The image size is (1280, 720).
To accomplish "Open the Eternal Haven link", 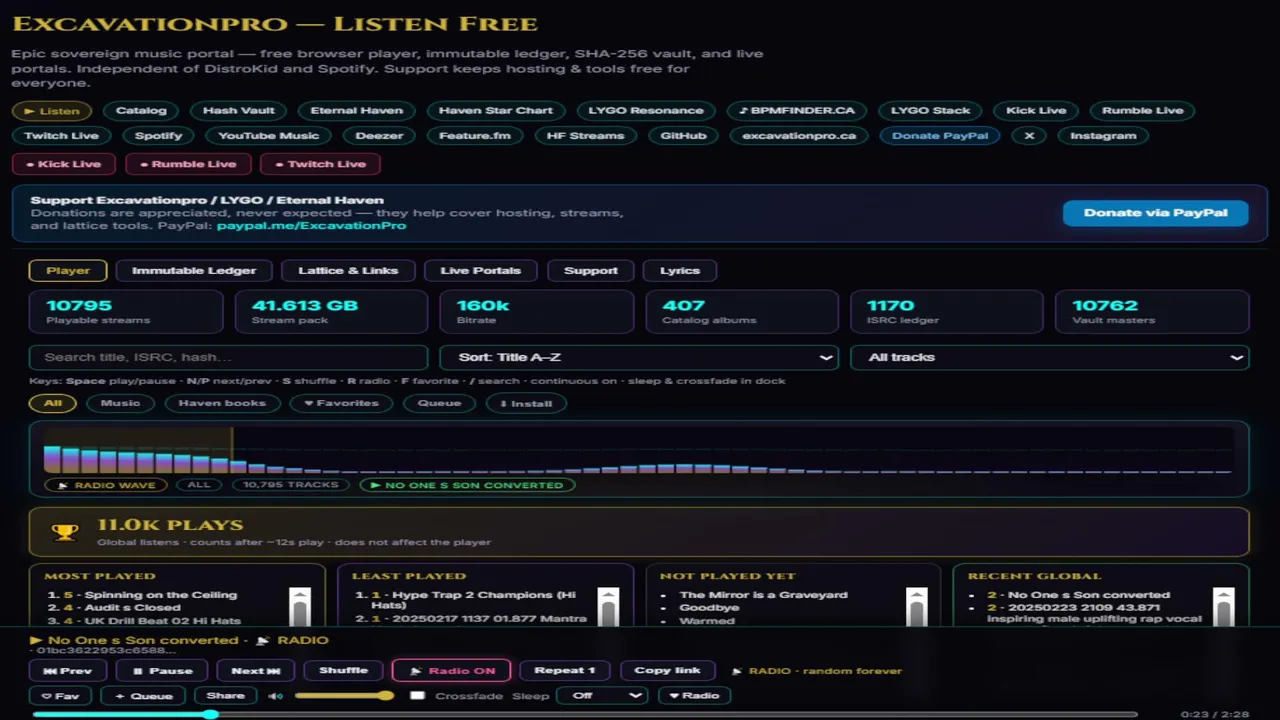I will [356, 111].
